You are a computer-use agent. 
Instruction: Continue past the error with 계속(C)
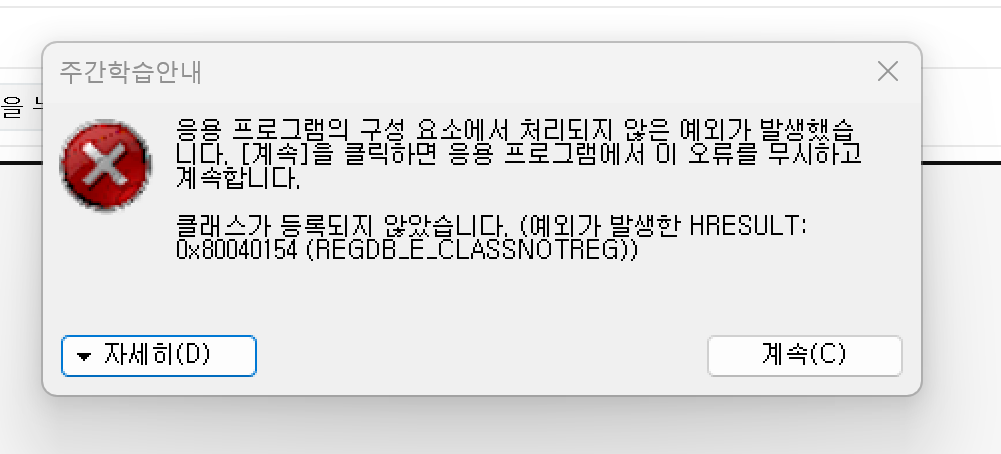[804, 356]
